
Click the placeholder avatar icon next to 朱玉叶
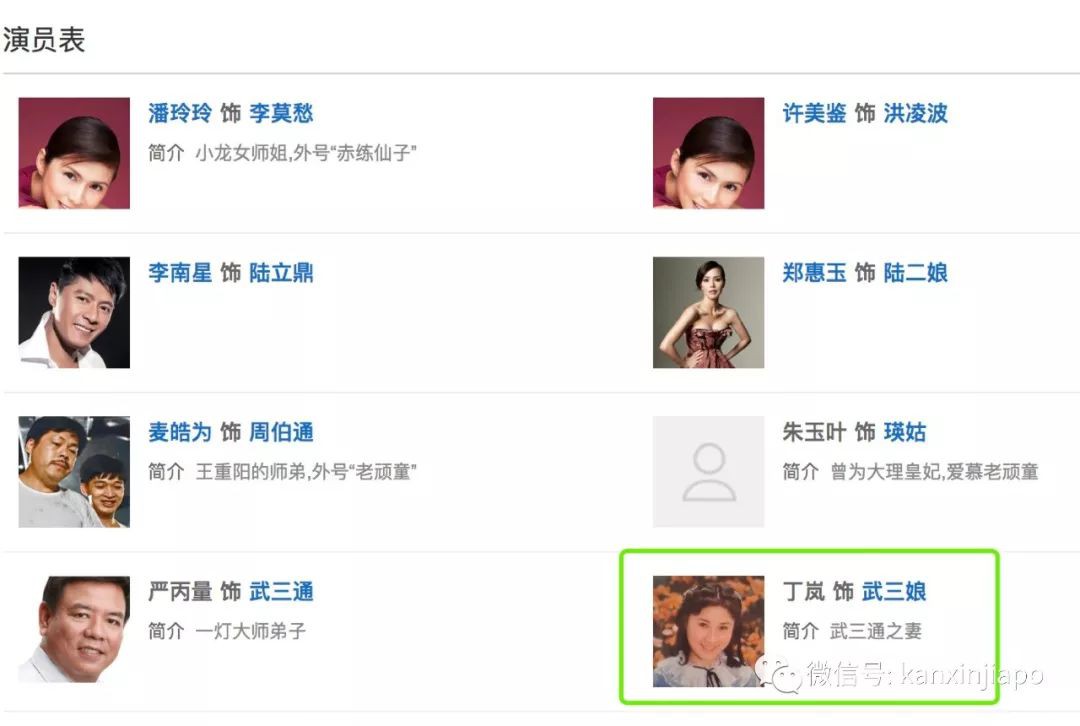pyautogui.click(x=708, y=472)
